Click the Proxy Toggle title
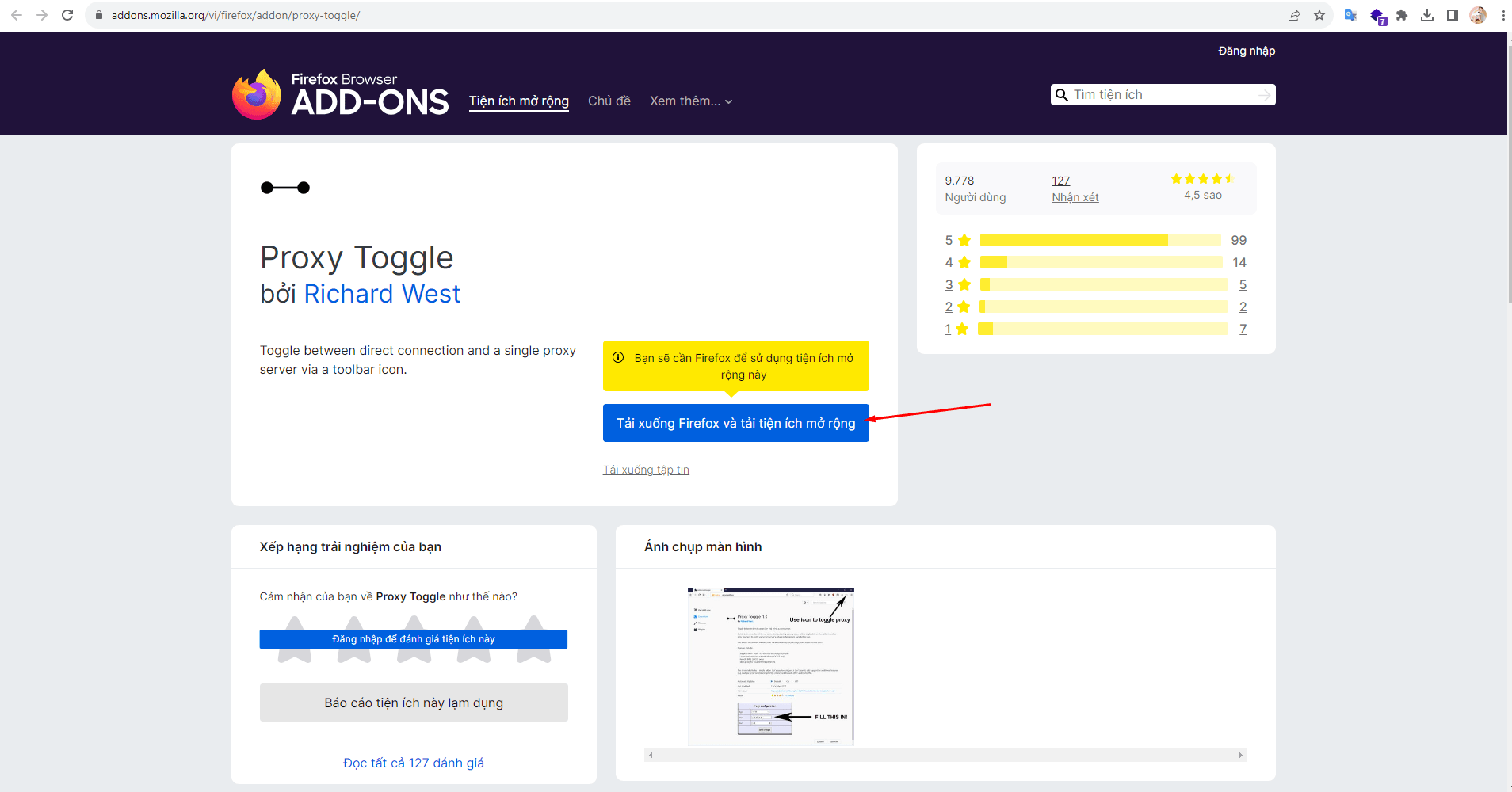This screenshot has width=1512, height=792. click(357, 257)
